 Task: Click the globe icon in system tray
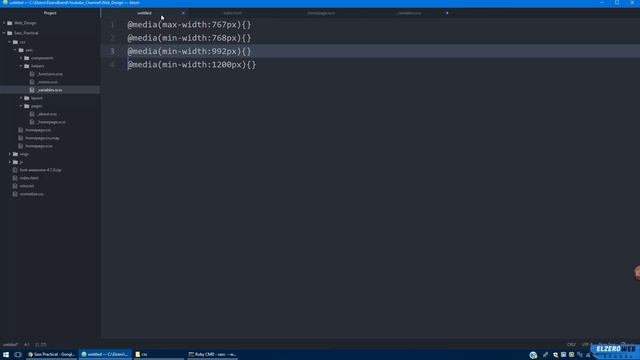coord(533,355)
